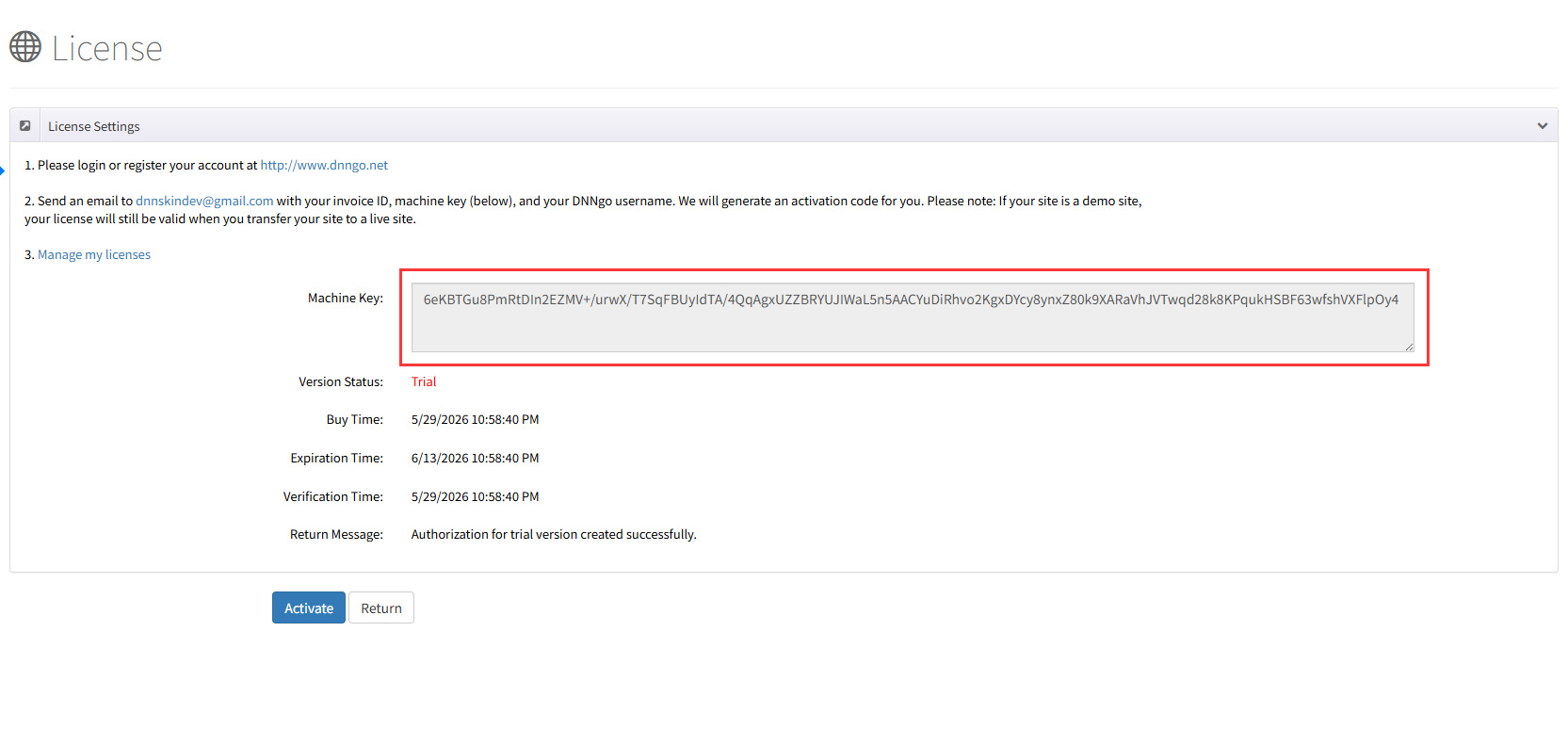
Task: Click the Verification Time label
Action: point(333,496)
